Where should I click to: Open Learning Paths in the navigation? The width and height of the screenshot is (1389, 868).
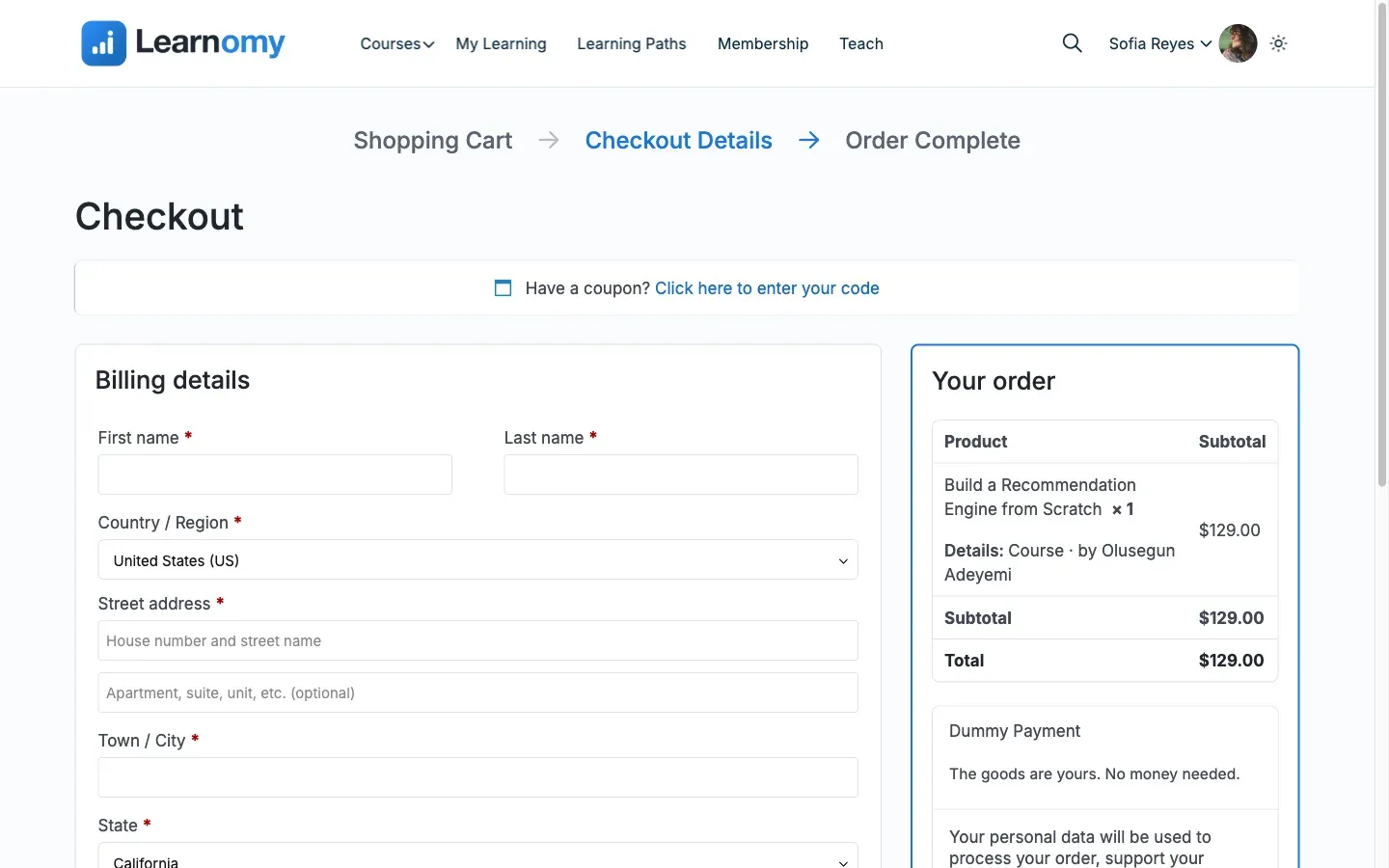click(x=632, y=43)
